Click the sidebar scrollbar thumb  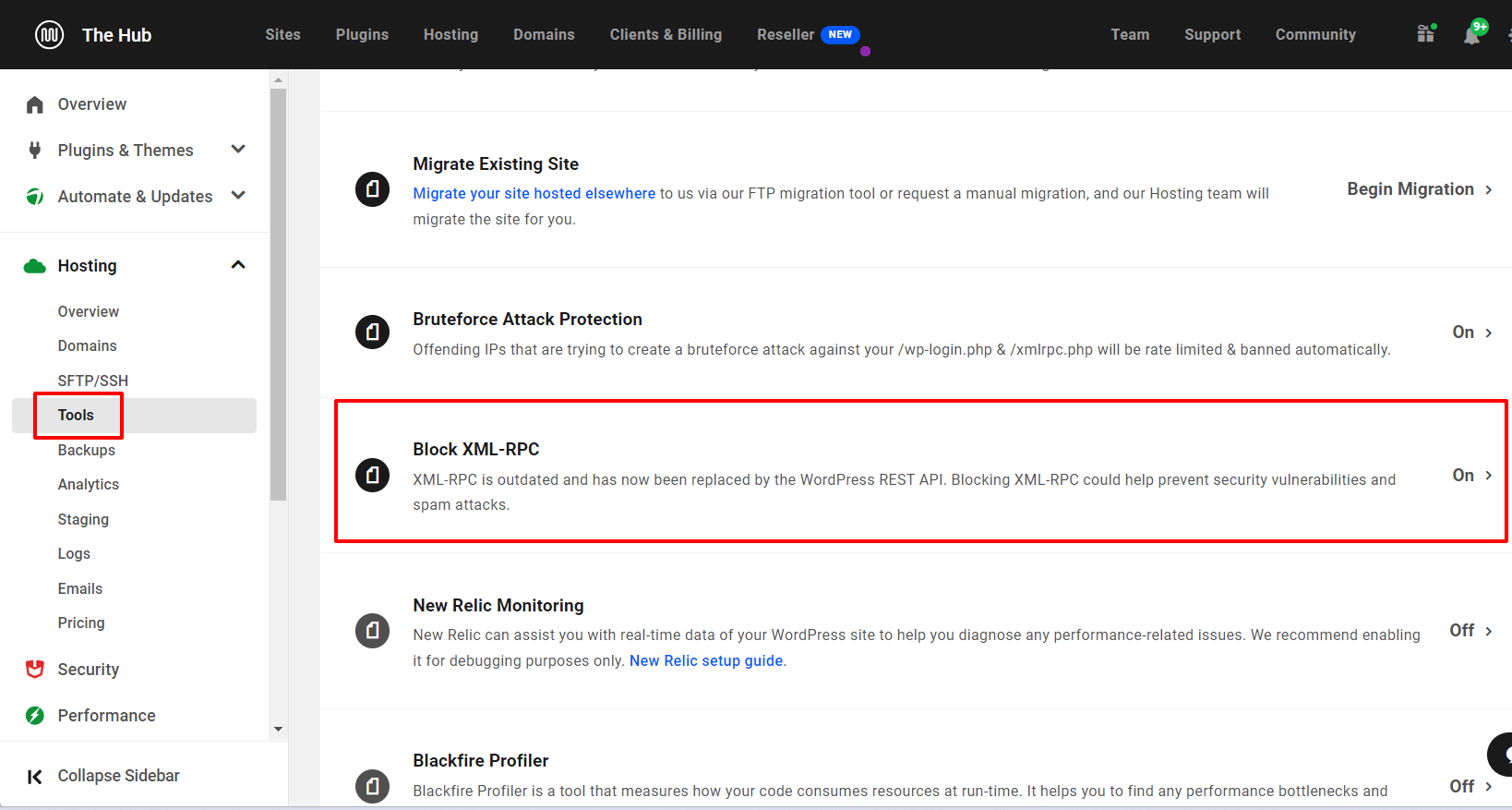278,295
